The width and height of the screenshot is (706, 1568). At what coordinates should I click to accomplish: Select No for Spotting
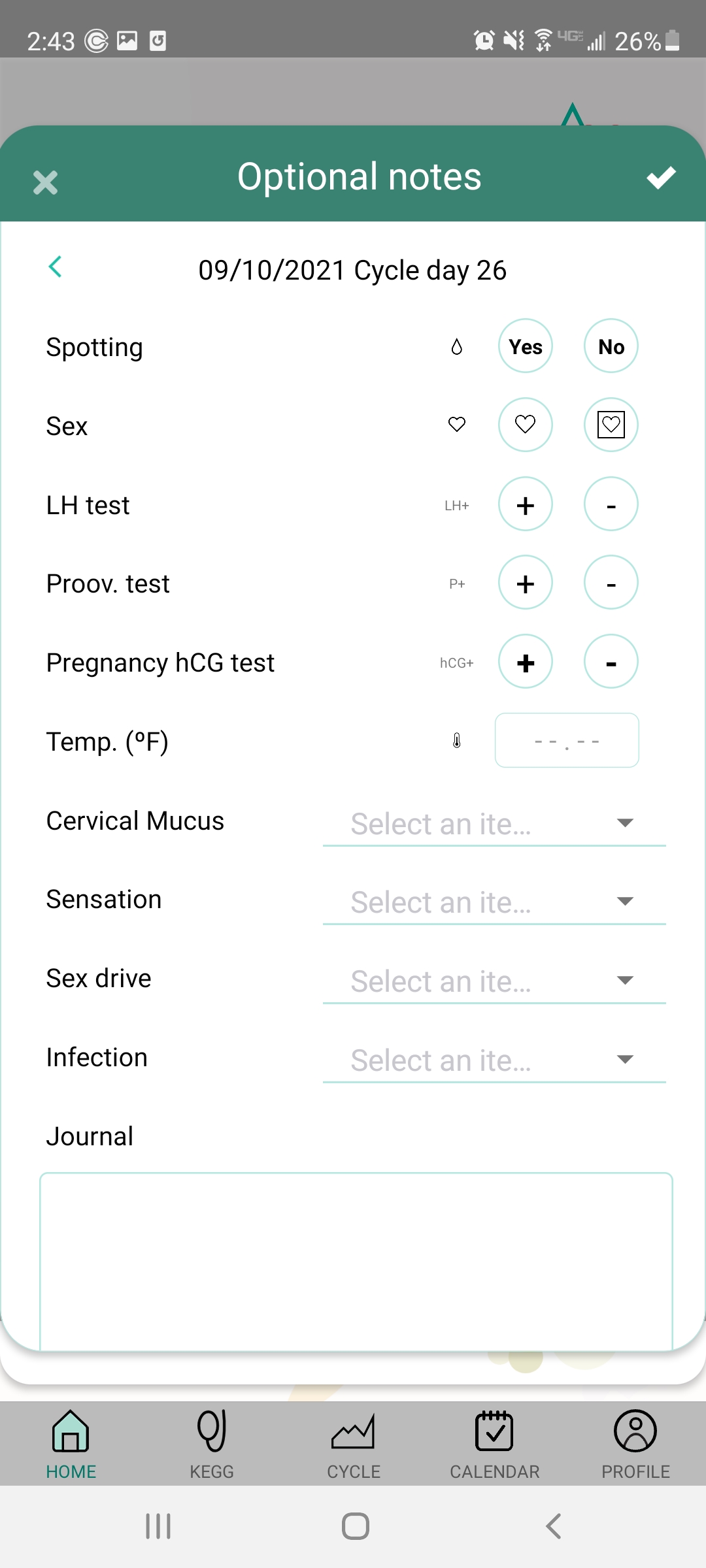pyautogui.click(x=611, y=346)
